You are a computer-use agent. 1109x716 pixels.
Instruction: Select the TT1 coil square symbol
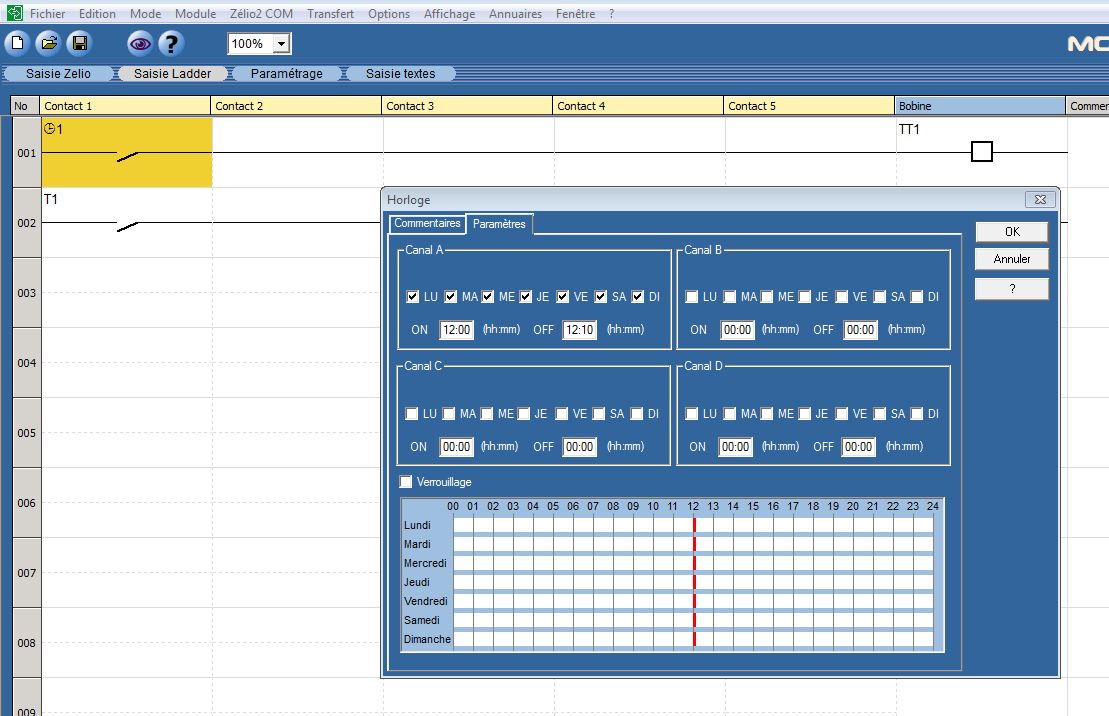tap(982, 152)
